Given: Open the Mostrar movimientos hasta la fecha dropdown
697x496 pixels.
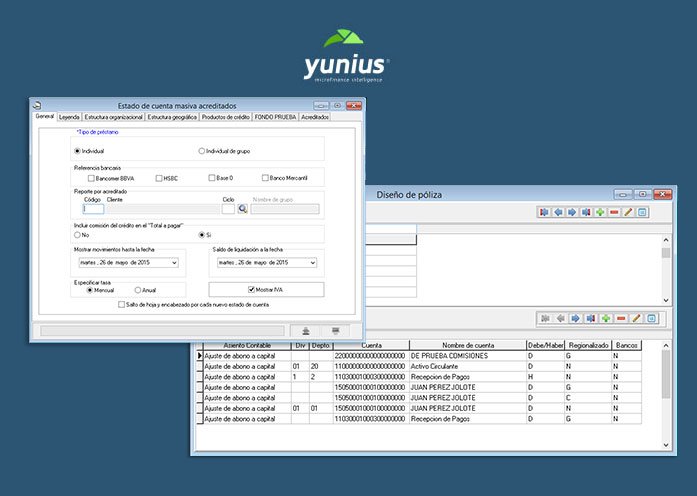Looking at the screenshot, I should click(174, 262).
